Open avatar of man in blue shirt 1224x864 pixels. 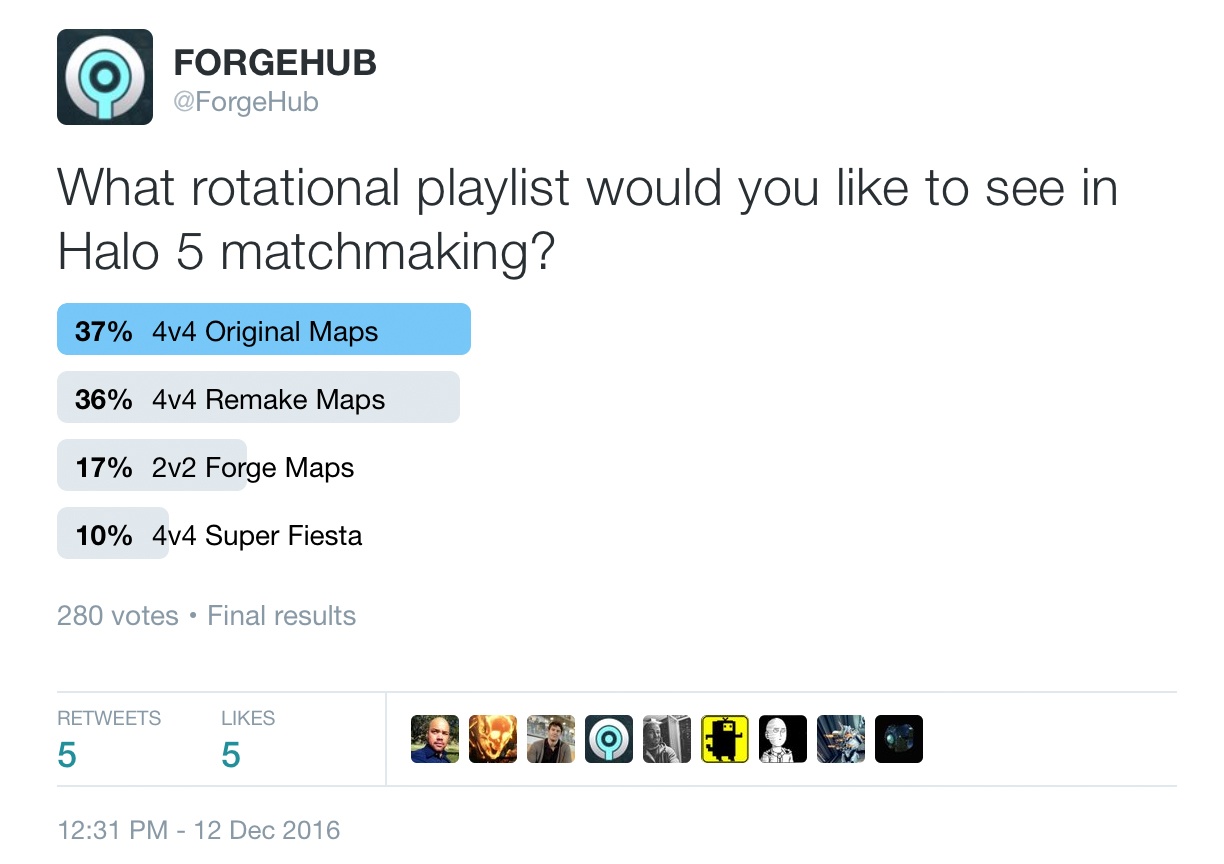pos(435,739)
